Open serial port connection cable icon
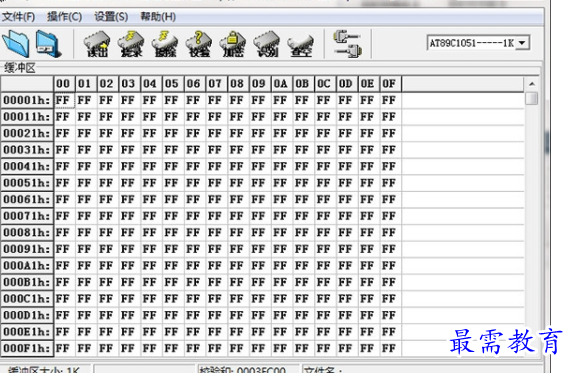This screenshot has height=373, width=571. tap(347, 44)
